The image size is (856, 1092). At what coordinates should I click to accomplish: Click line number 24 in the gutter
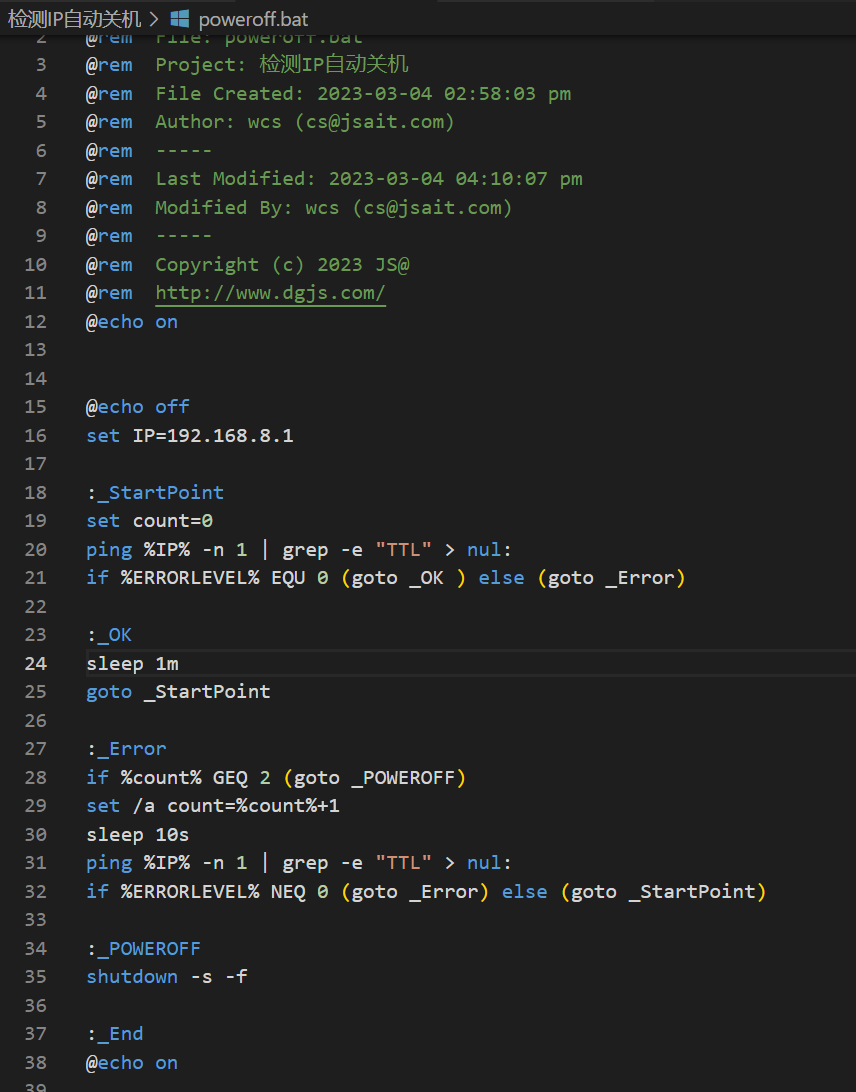pyautogui.click(x=35, y=663)
